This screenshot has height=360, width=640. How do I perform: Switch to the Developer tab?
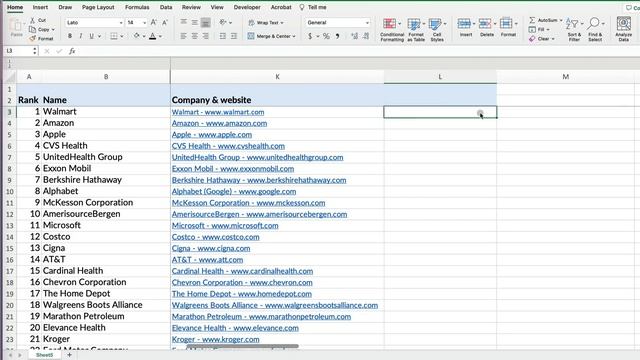coord(247,7)
